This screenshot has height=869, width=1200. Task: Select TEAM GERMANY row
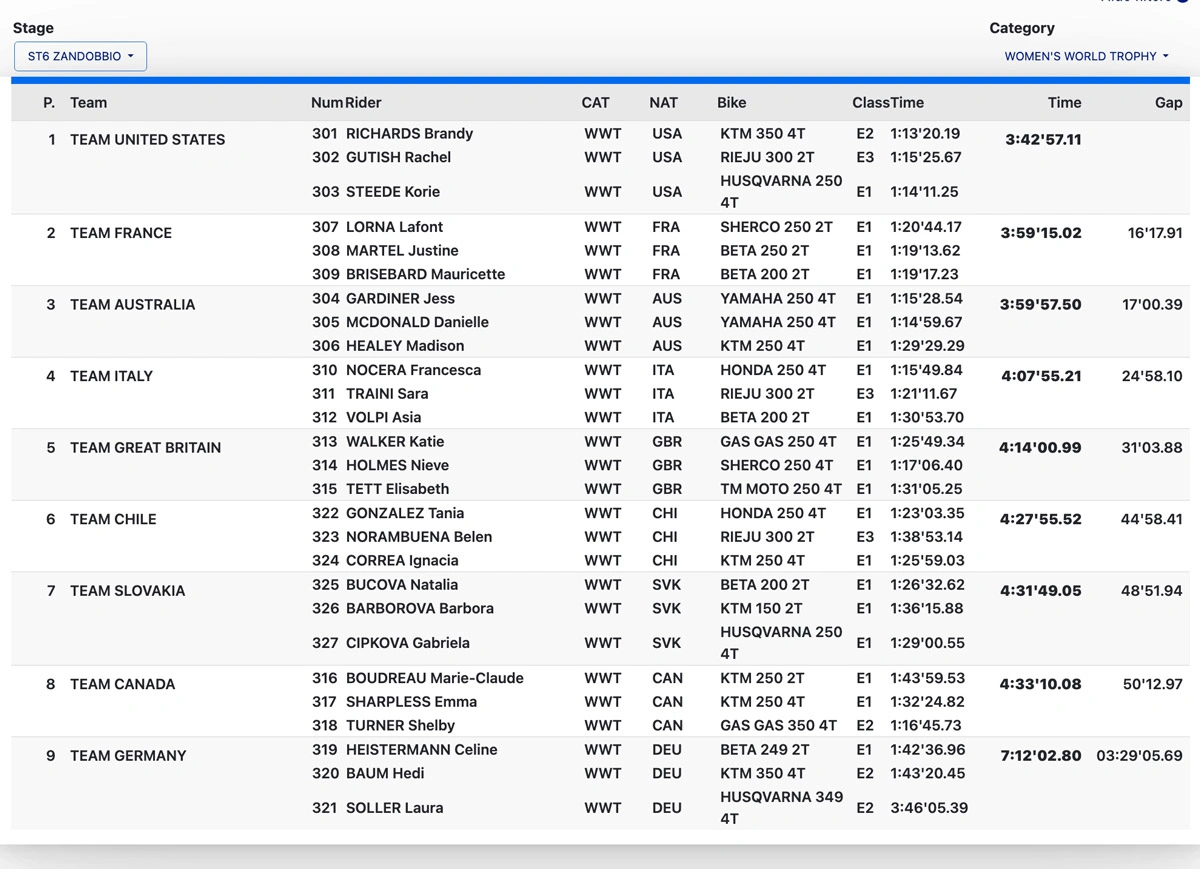(600, 783)
